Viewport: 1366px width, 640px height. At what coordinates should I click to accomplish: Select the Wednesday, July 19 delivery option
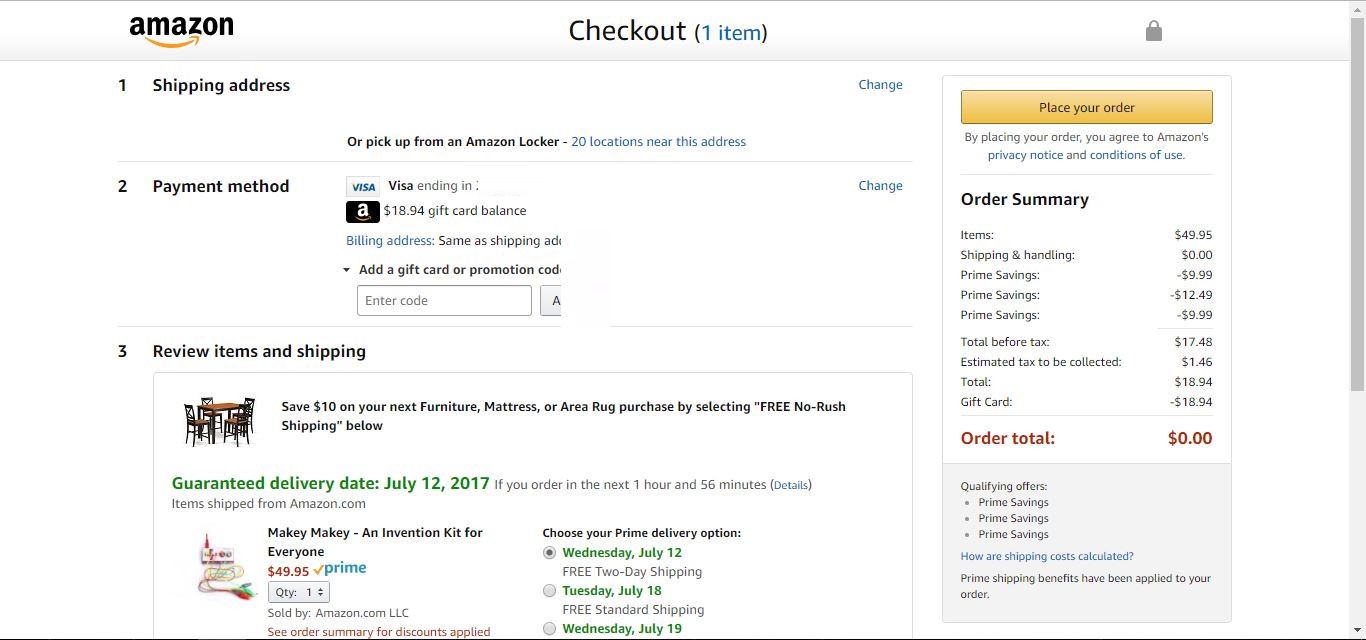pos(549,629)
